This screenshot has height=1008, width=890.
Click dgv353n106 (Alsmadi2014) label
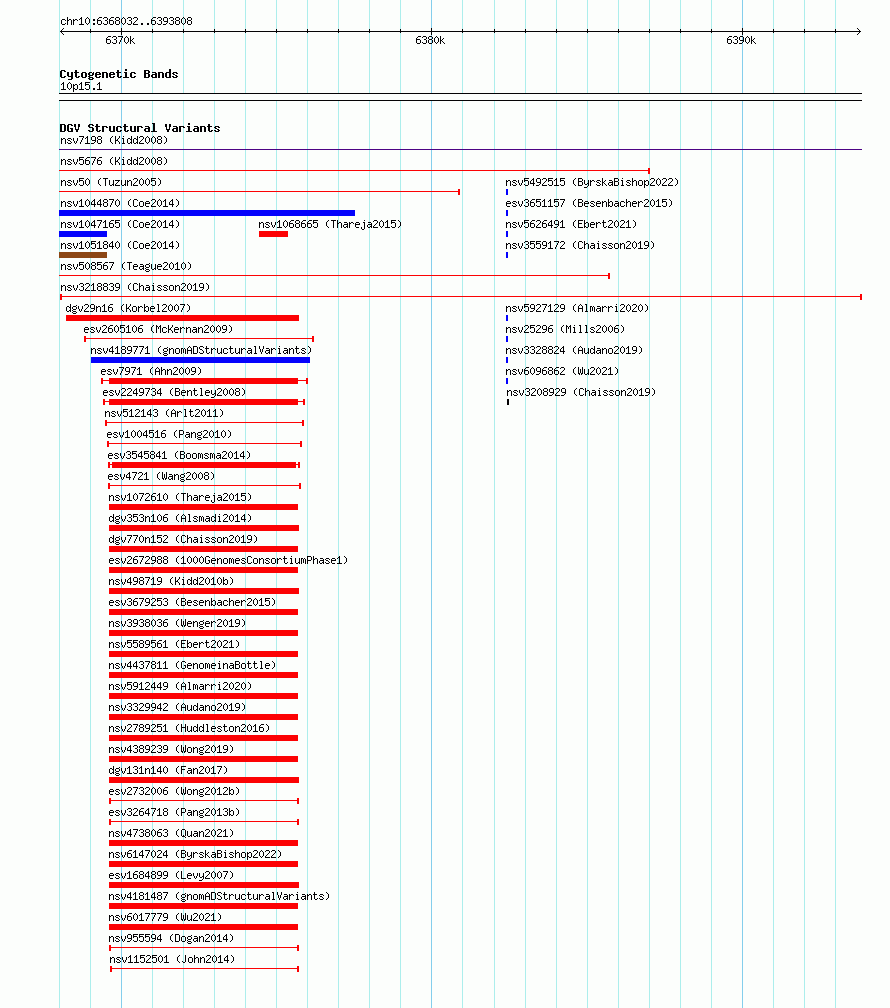180,518
